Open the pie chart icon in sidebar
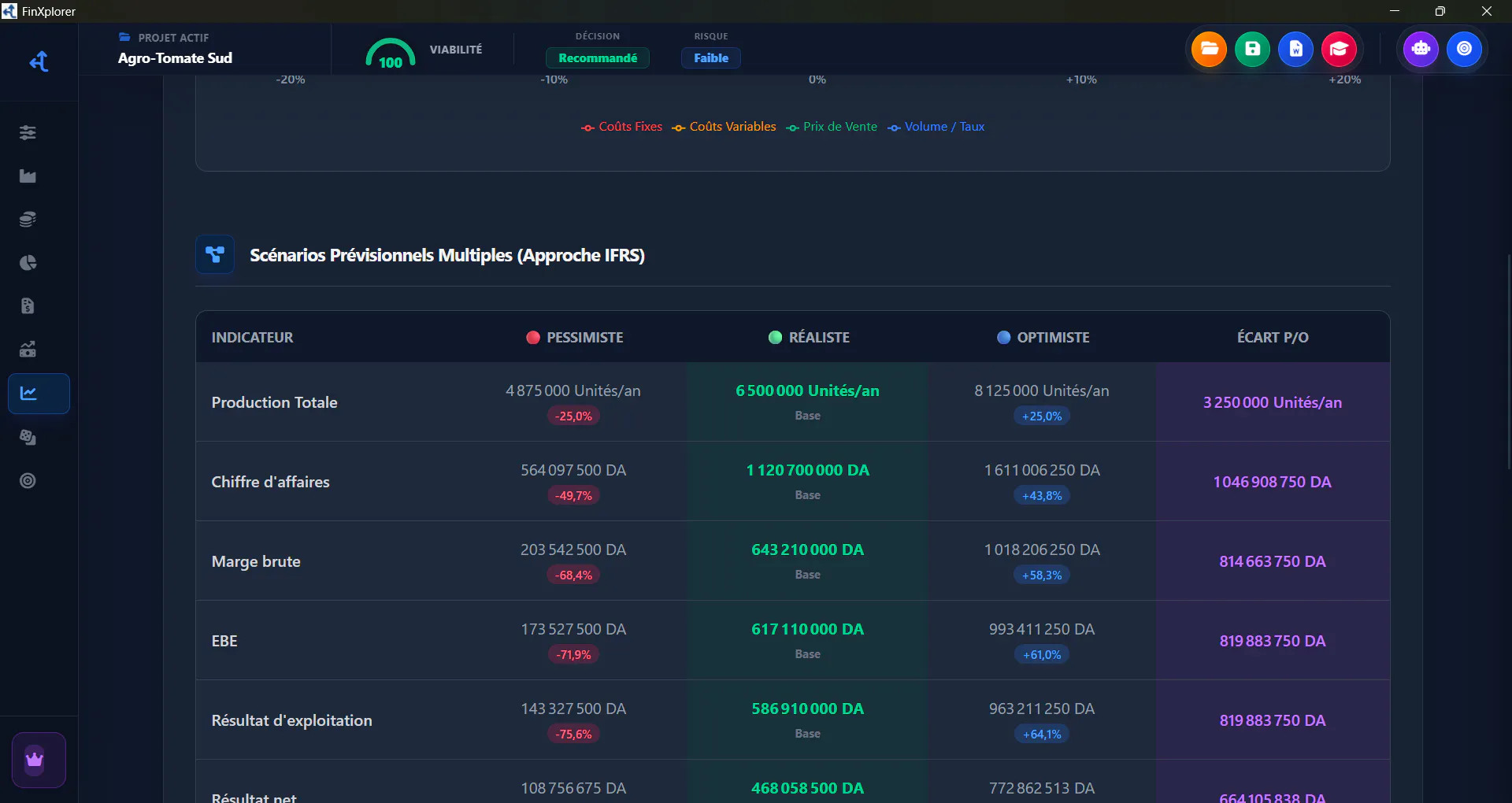1512x803 pixels. coord(28,263)
